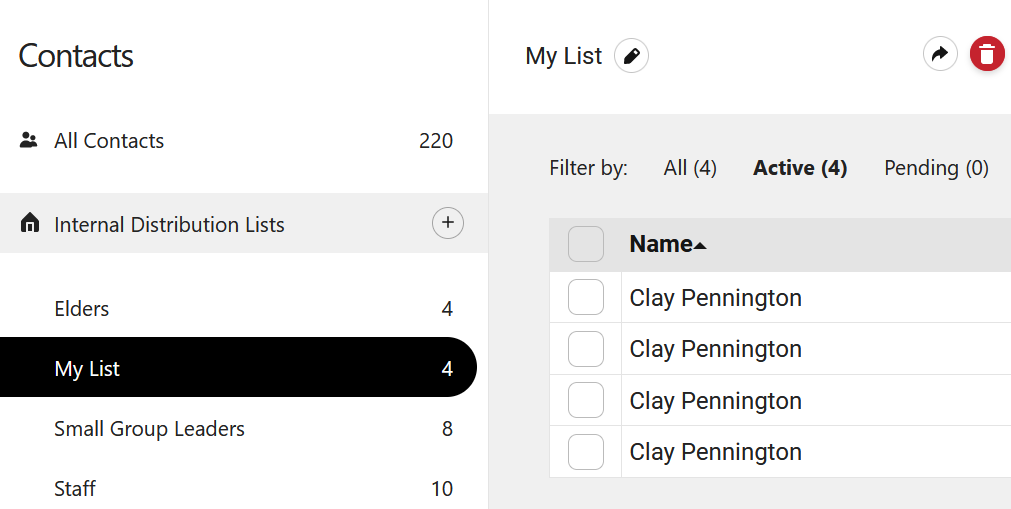Screen dimensions: 1011x509
Task: Click the share arrow icon
Action: click(940, 55)
